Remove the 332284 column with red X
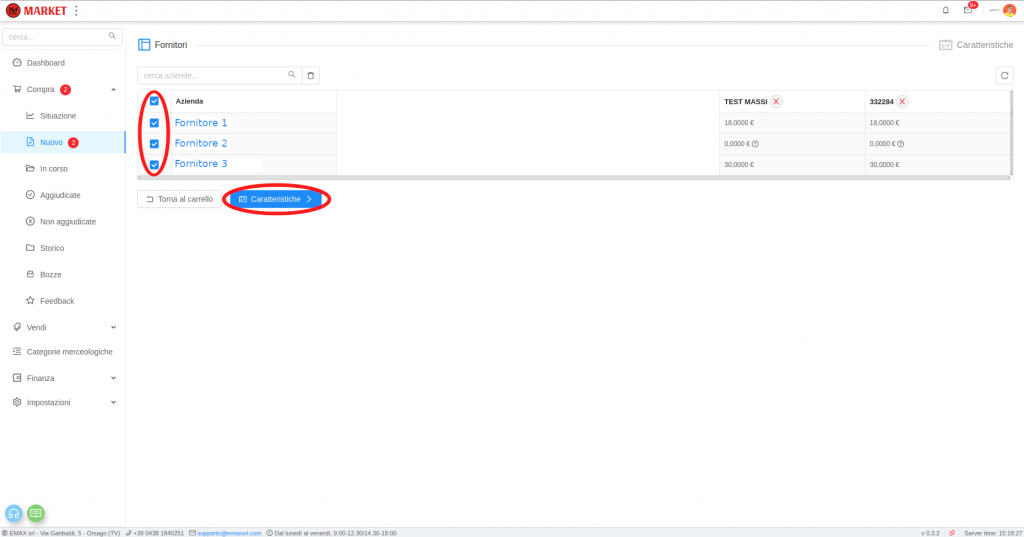Viewport: 1024px width, 537px height. point(902,101)
